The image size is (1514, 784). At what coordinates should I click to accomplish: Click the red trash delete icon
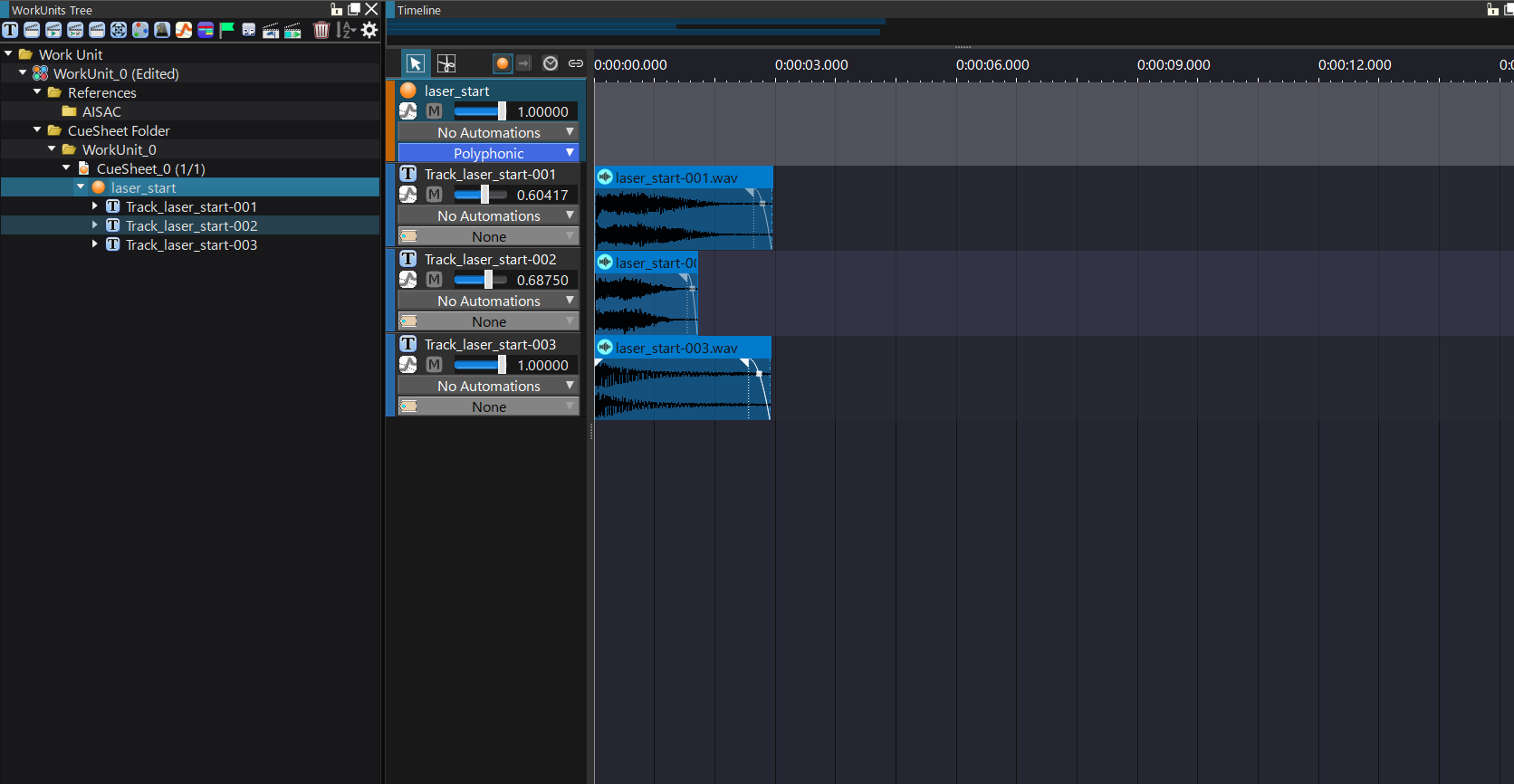[321, 30]
